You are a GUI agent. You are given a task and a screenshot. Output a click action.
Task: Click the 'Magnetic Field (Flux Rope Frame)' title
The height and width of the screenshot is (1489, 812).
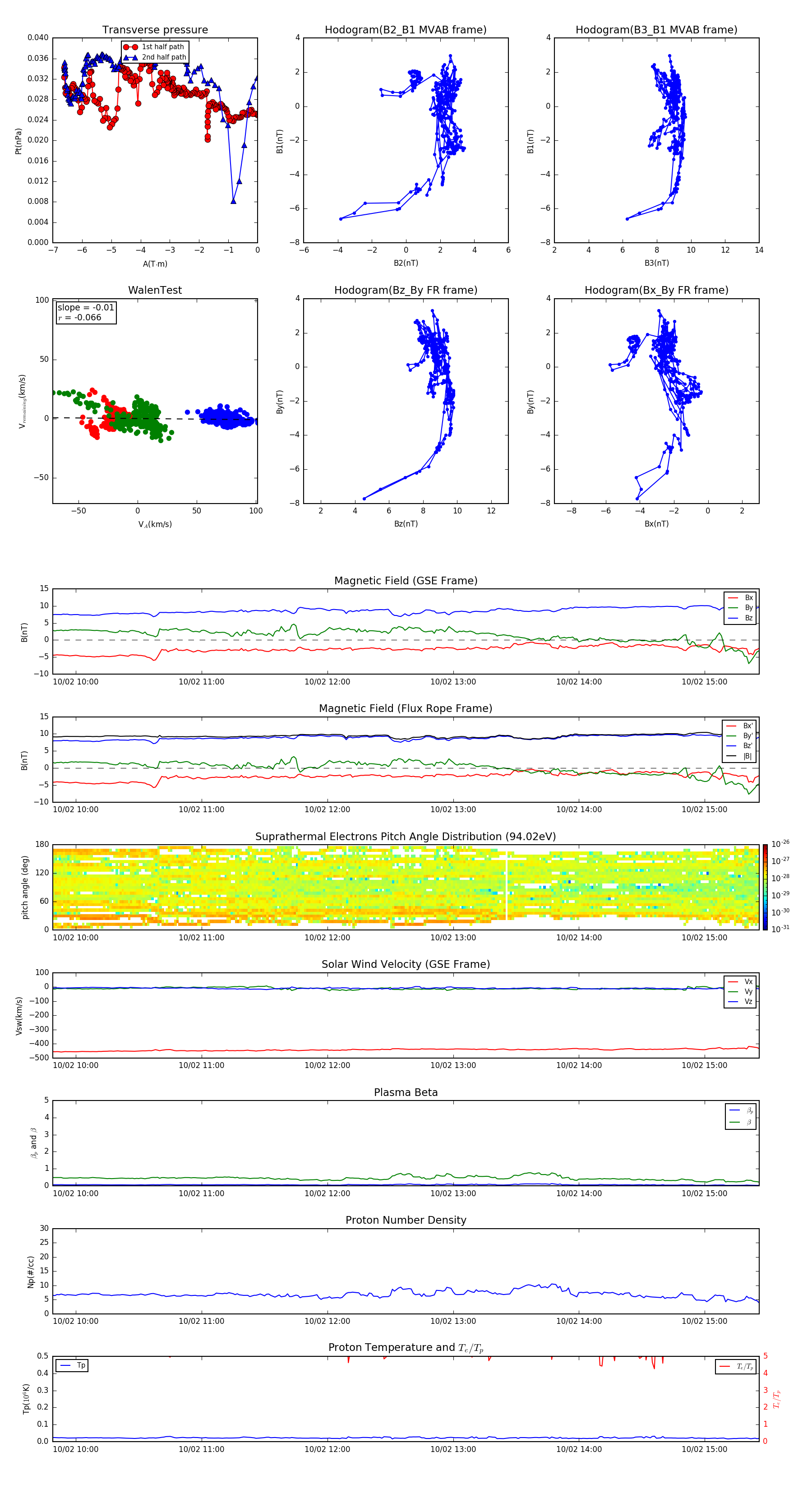(x=406, y=709)
